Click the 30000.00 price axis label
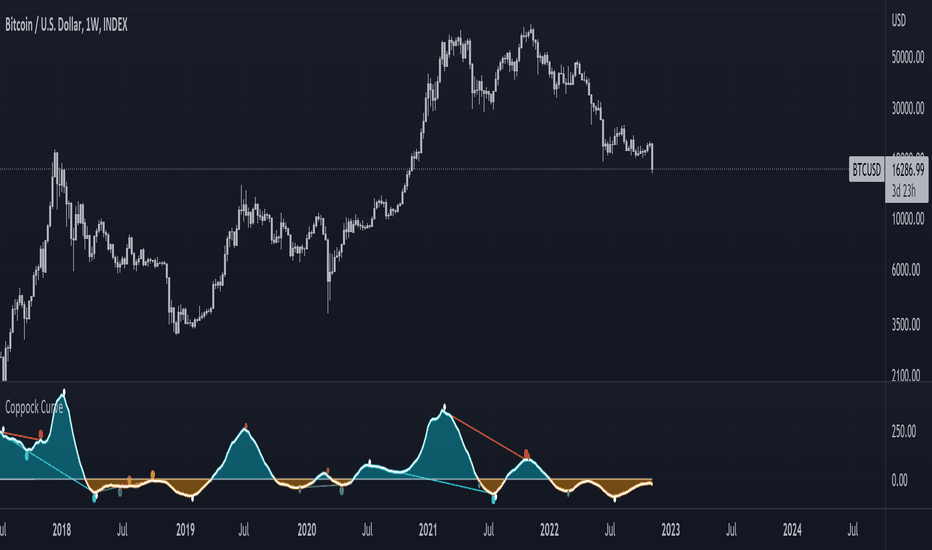This screenshot has height=550, width=932. tap(908, 108)
